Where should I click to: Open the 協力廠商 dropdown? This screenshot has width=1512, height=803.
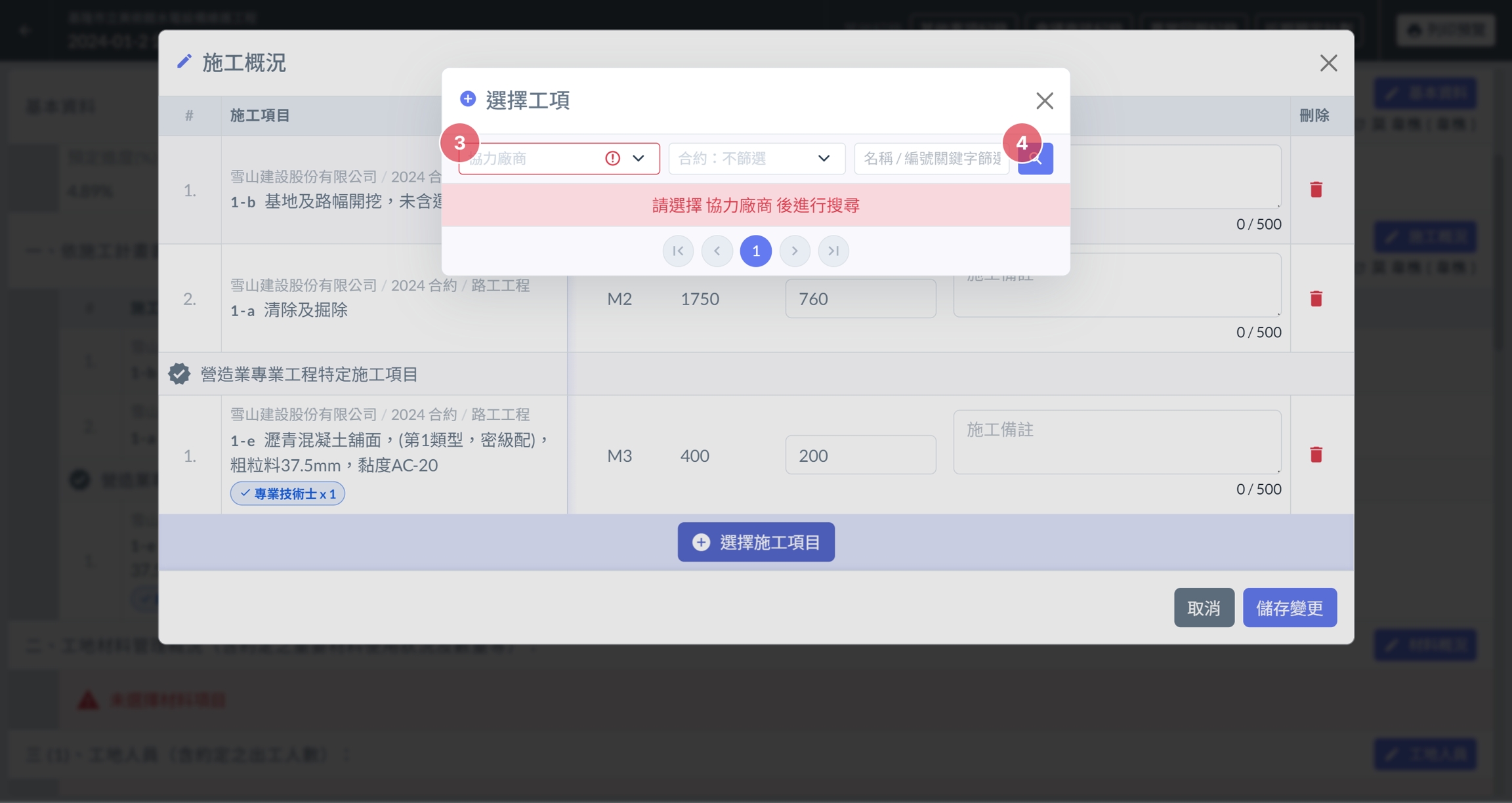(558, 159)
